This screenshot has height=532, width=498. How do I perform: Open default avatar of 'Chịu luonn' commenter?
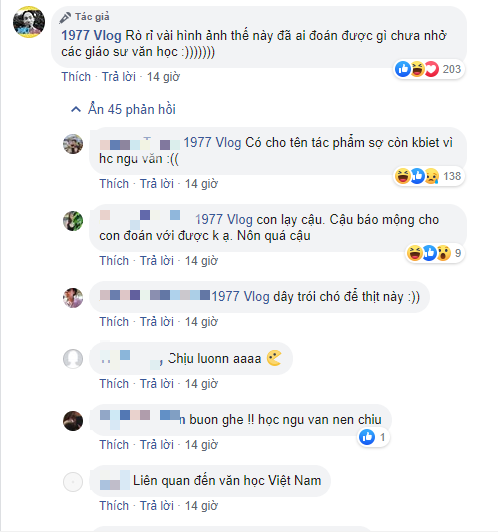[x=73, y=359]
